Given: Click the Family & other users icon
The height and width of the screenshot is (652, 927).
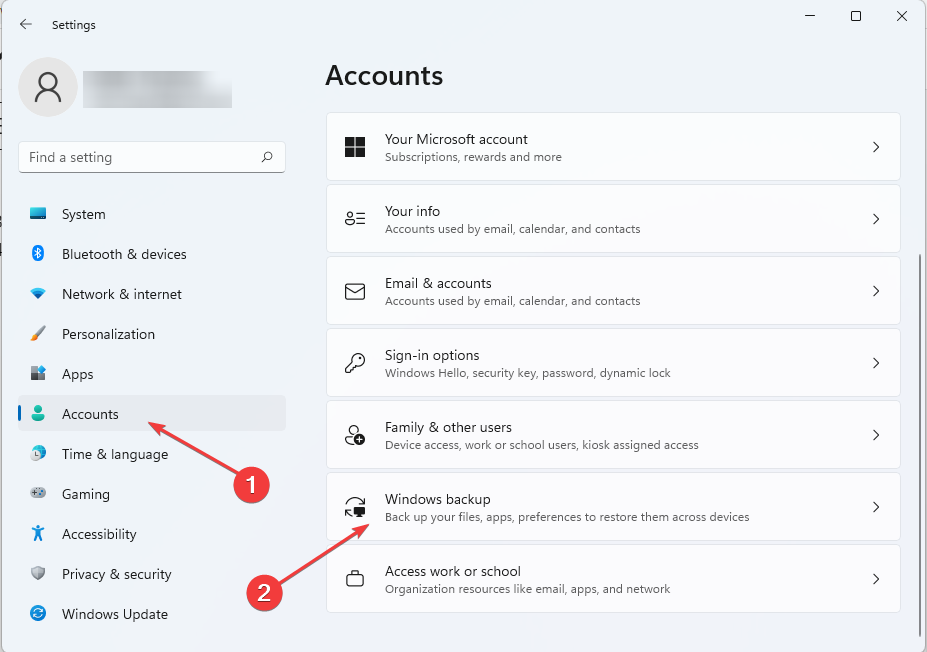Looking at the screenshot, I should (355, 435).
